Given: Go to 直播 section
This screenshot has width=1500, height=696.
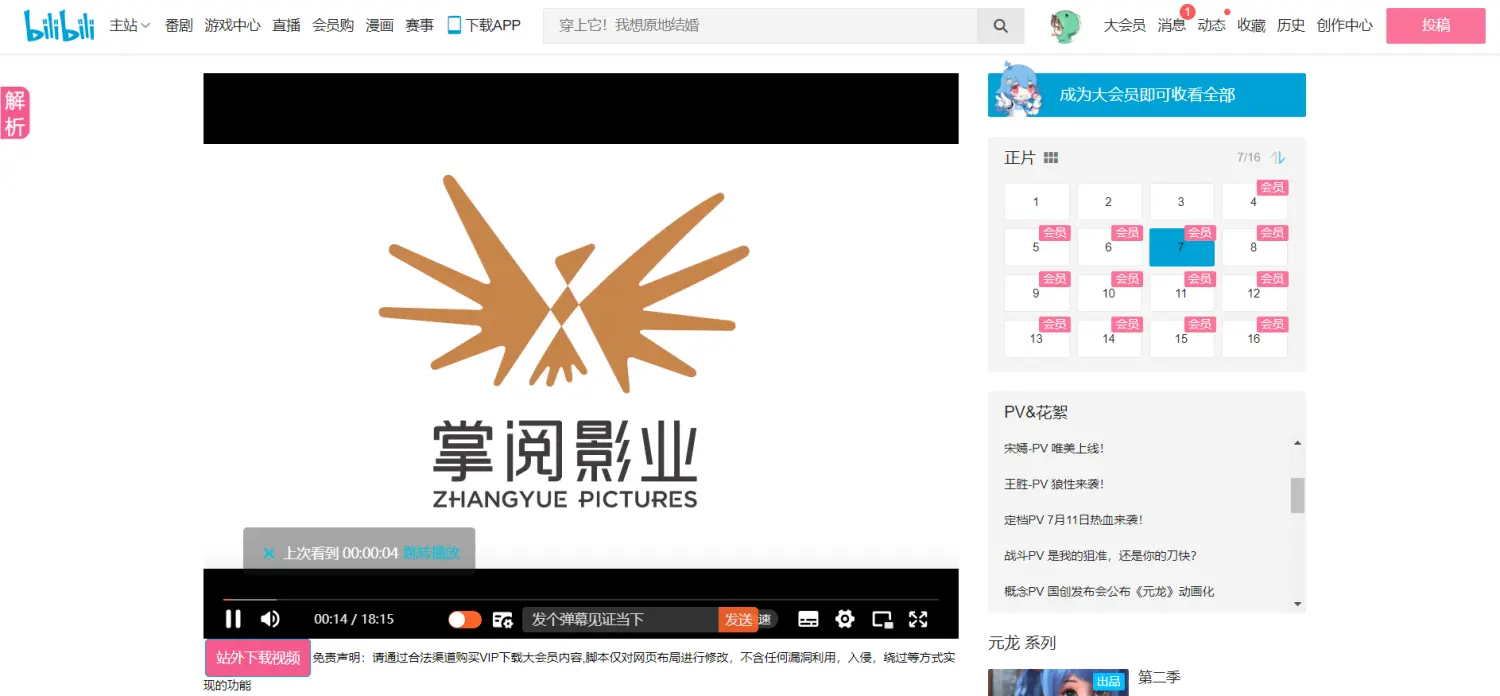Looking at the screenshot, I should click(286, 25).
